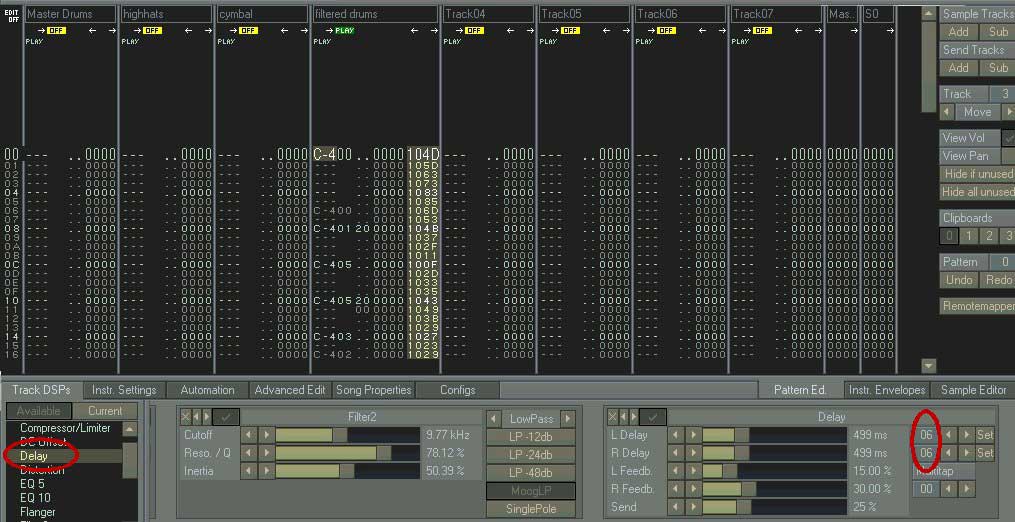Click the L Delay increase arrow

point(692,435)
